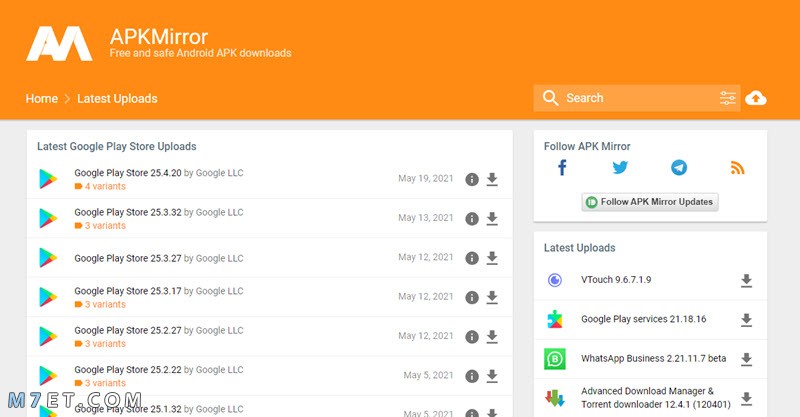Click the May 13, 2021 date
The image size is (800, 417).
(x=426, y=218)
